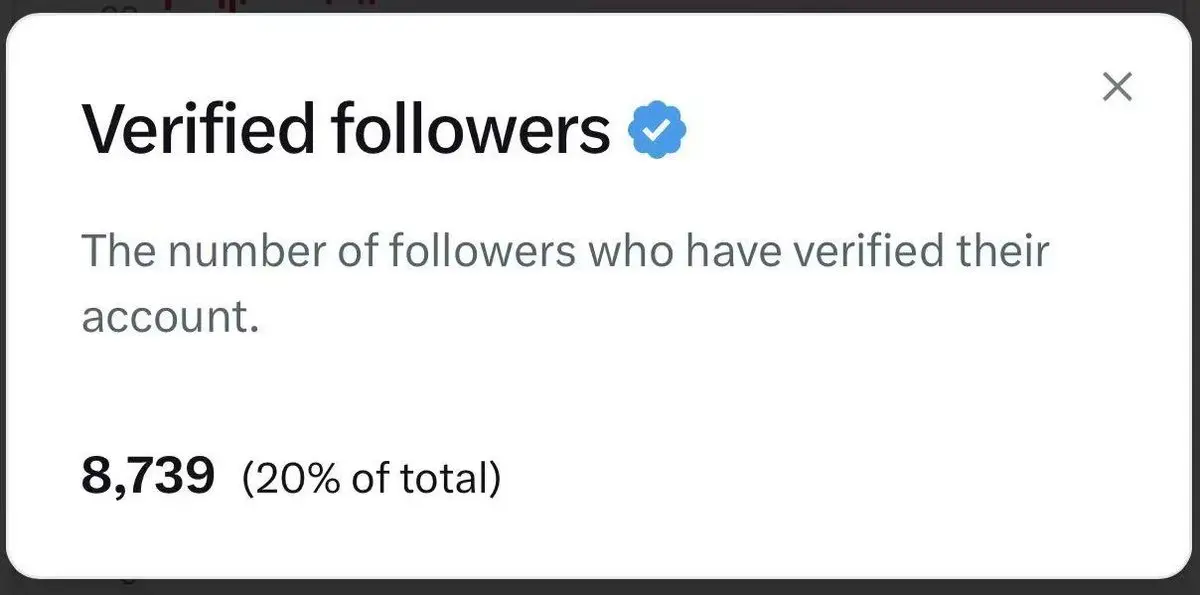Click the dimmed backdrop below the popup
Screen dimensions: 1200x595
click(600, 588)
